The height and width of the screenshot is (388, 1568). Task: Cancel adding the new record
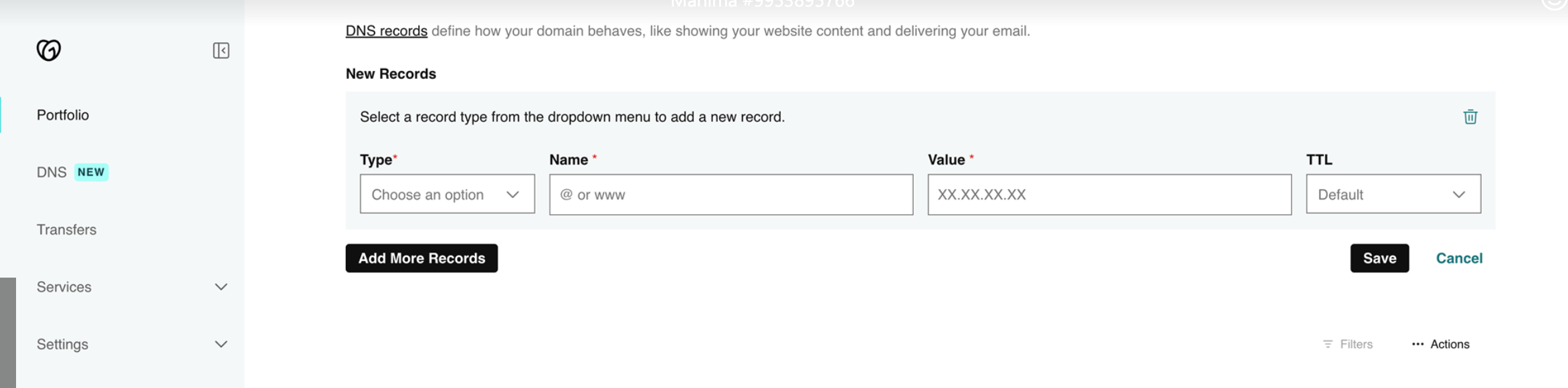(x=1459, y=258)
